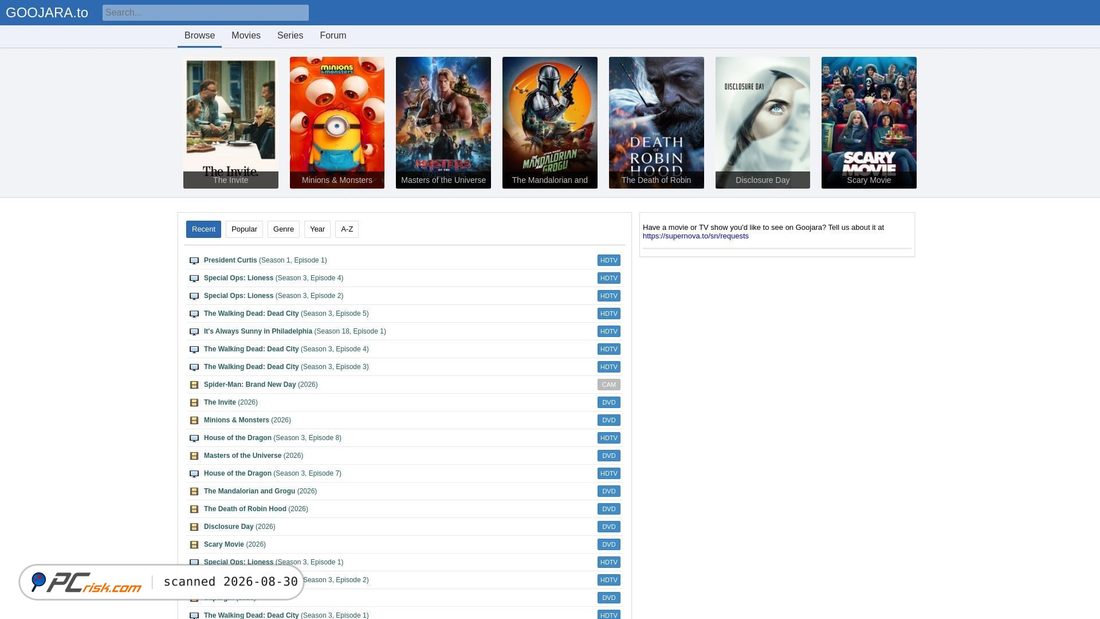Click film icon beside Spider-Man: Brand New Day
1100x619 pixels.
(194, 385)
